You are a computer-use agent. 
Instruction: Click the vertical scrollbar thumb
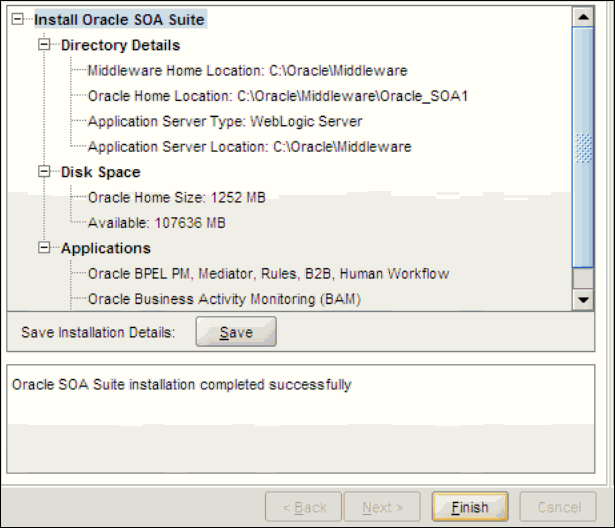583,150
